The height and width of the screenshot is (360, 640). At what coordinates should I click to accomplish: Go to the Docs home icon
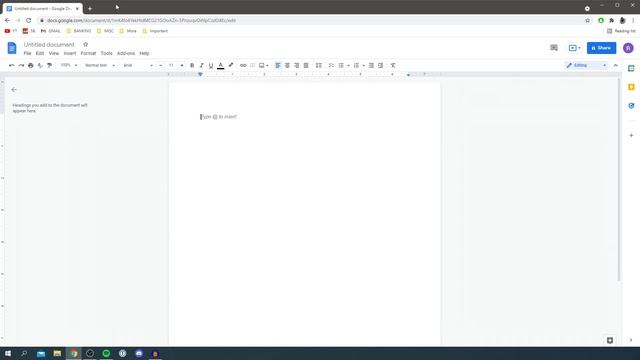tap(12, 48)
